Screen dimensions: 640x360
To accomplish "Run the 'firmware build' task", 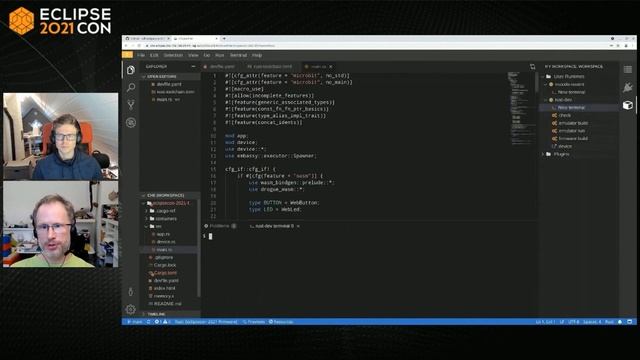I will point(570,138).
